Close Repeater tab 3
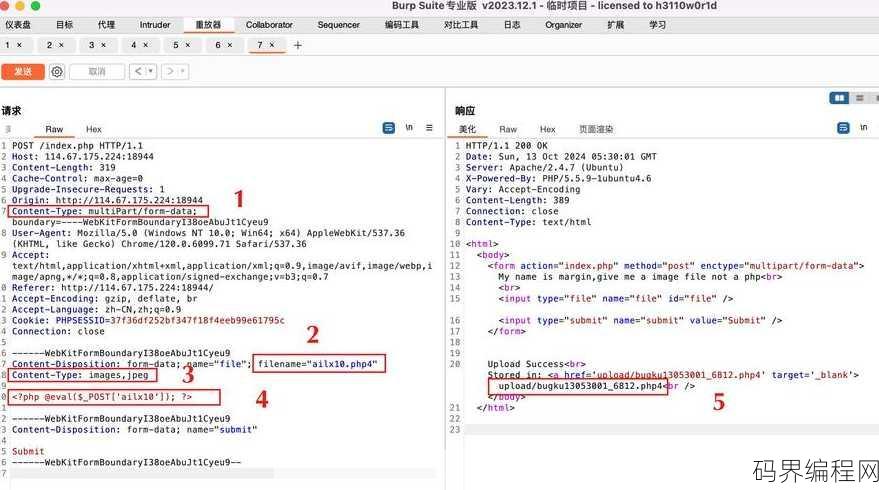 [104, 45]
